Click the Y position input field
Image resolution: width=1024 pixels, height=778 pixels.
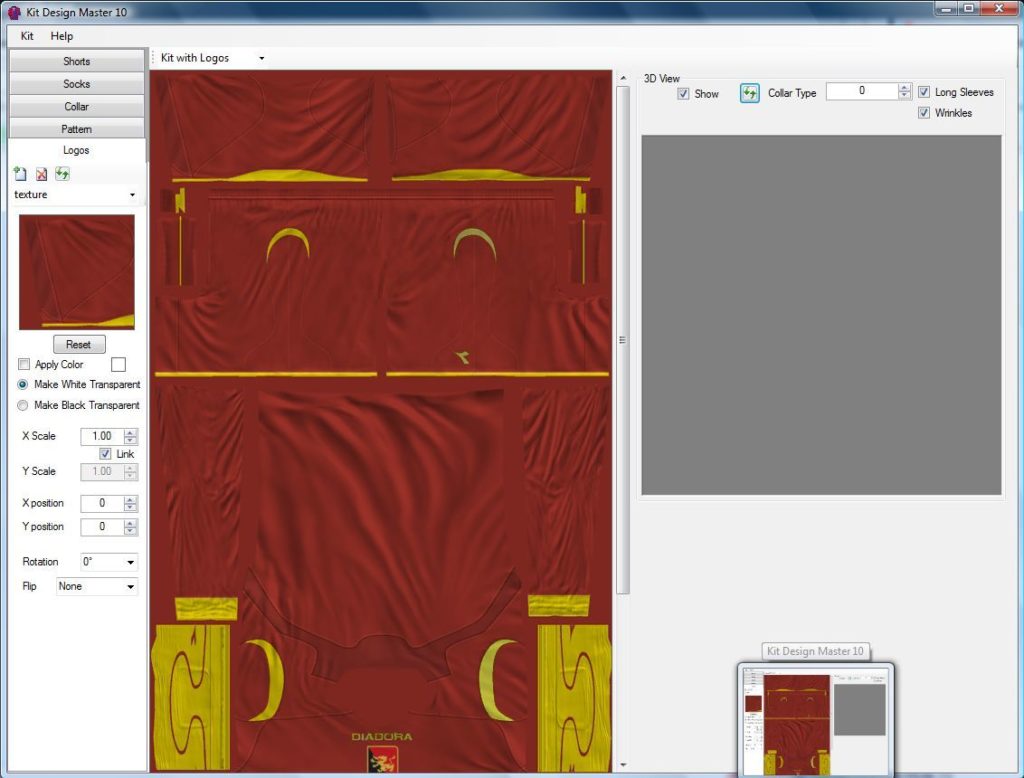pos(103,527)
